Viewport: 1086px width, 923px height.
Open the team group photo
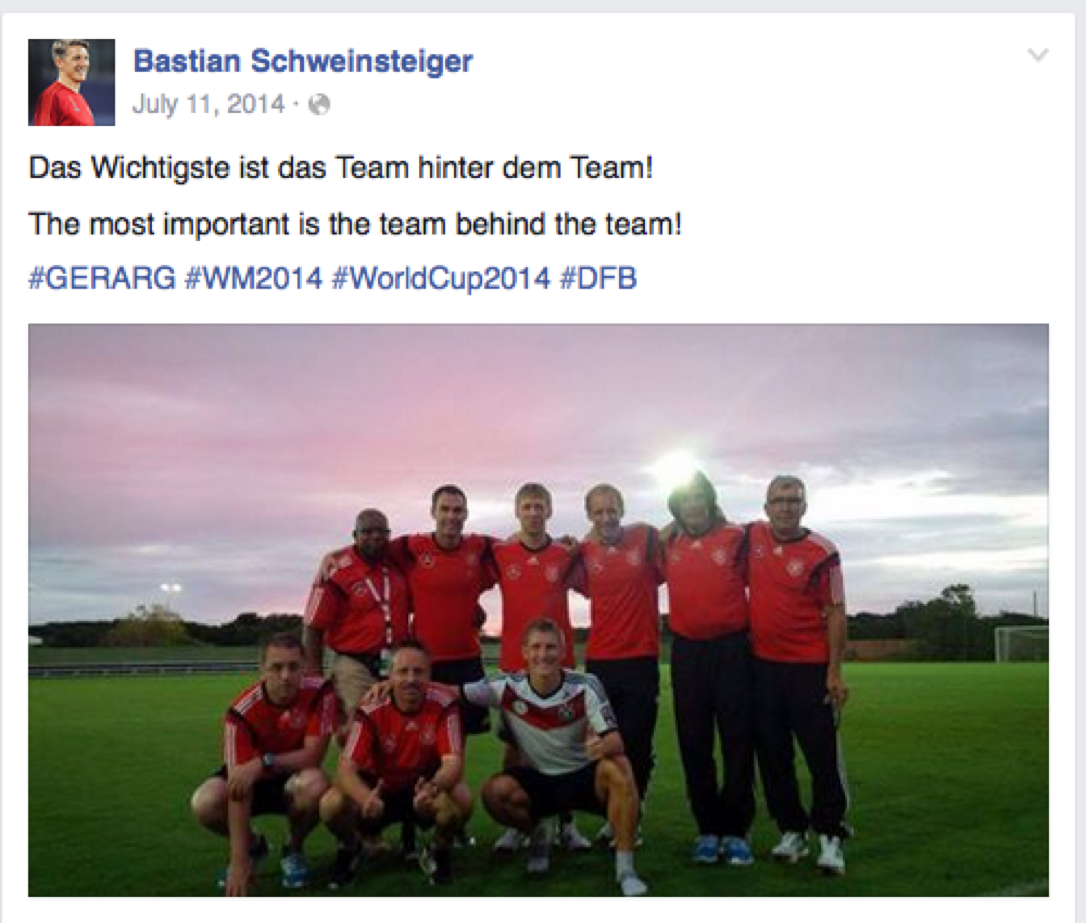538,610
